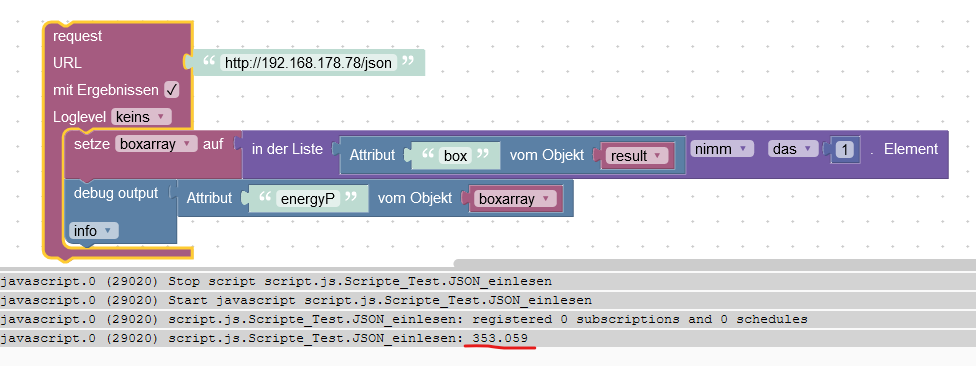Click the 'vom Objekt' label next to boxarray
Image resolution: width=976 pixels, height=366 pixels.
(415, 199)
